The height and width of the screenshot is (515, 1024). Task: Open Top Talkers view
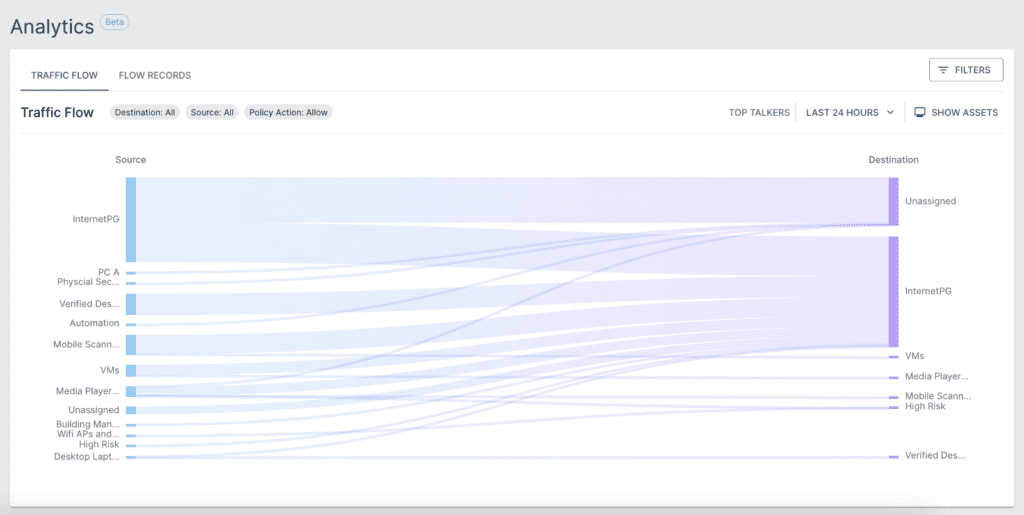coord(759,113)
